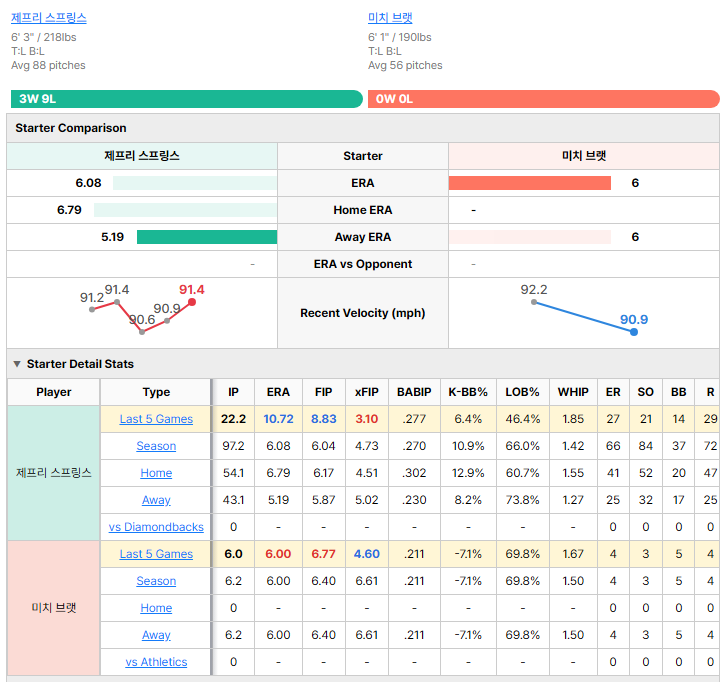The width and height of the screenshot is (726, 682).
Task: Click the xFIP column header
Action: pyautogui.click(x=367, y=392)
